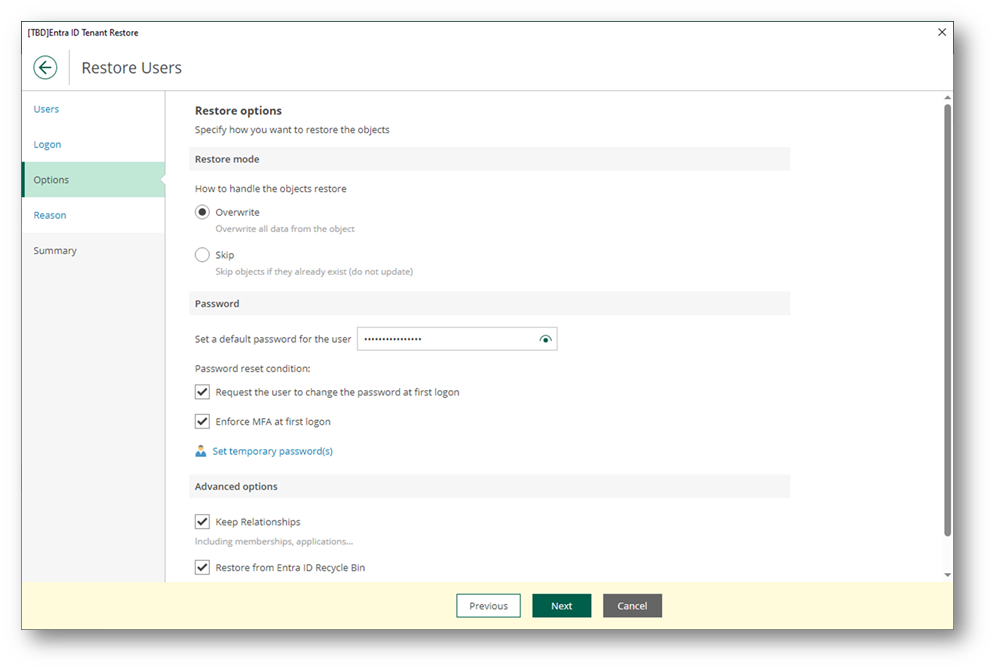Click the Previous button
Image resolution: width=996 pixels, height=672 pixels.
coord(488,606)
